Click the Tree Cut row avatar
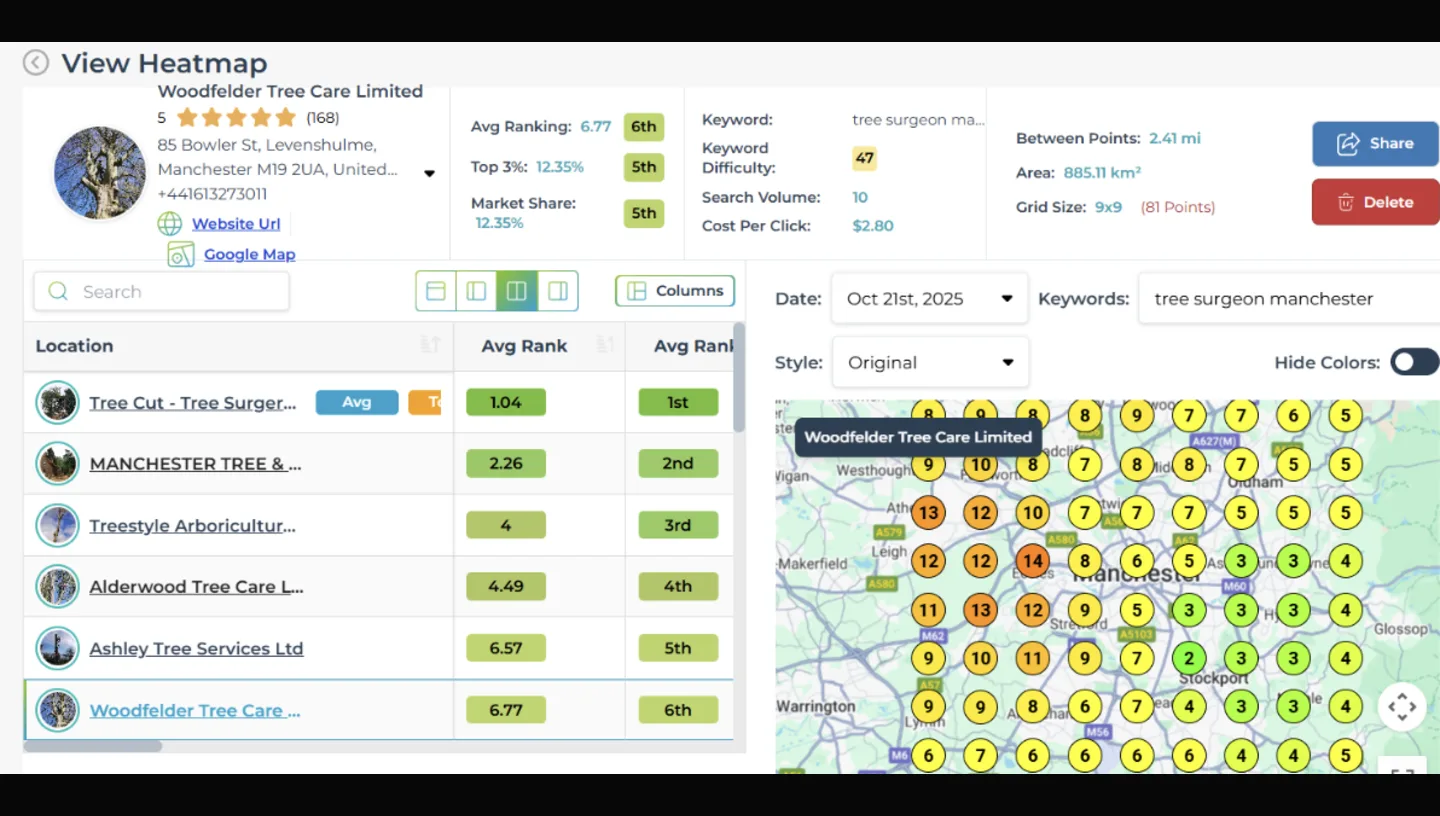1440x816 pixels. click(57, 403)
